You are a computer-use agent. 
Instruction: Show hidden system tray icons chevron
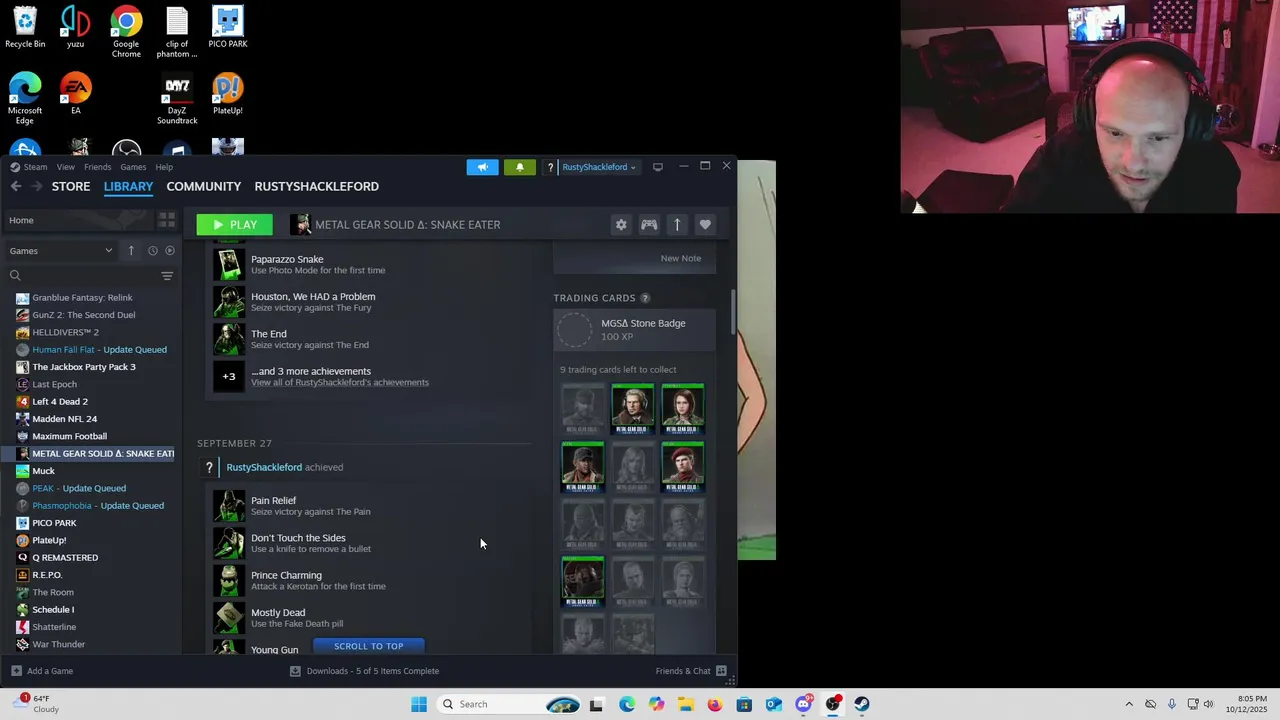[x=1129, y=704]
